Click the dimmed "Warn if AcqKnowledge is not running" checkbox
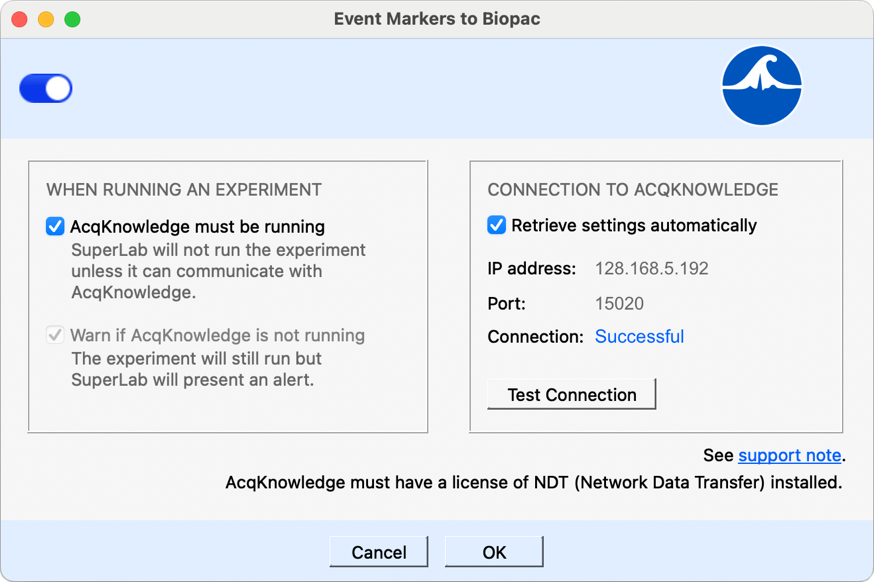This screenshot has width=874, height=582. 56,335
